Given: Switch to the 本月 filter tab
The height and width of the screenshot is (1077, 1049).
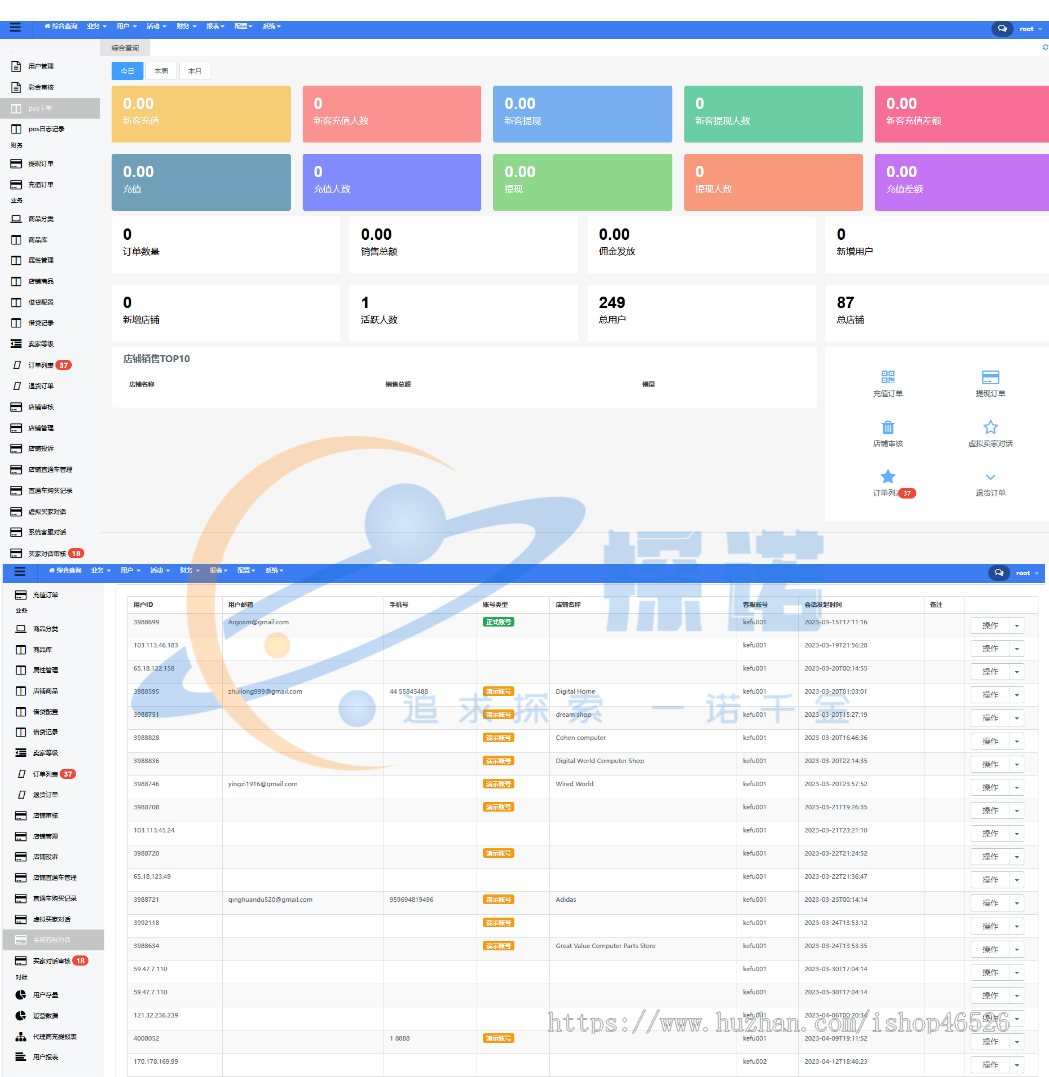Looking at the screenshot, I should coord(195,71).
